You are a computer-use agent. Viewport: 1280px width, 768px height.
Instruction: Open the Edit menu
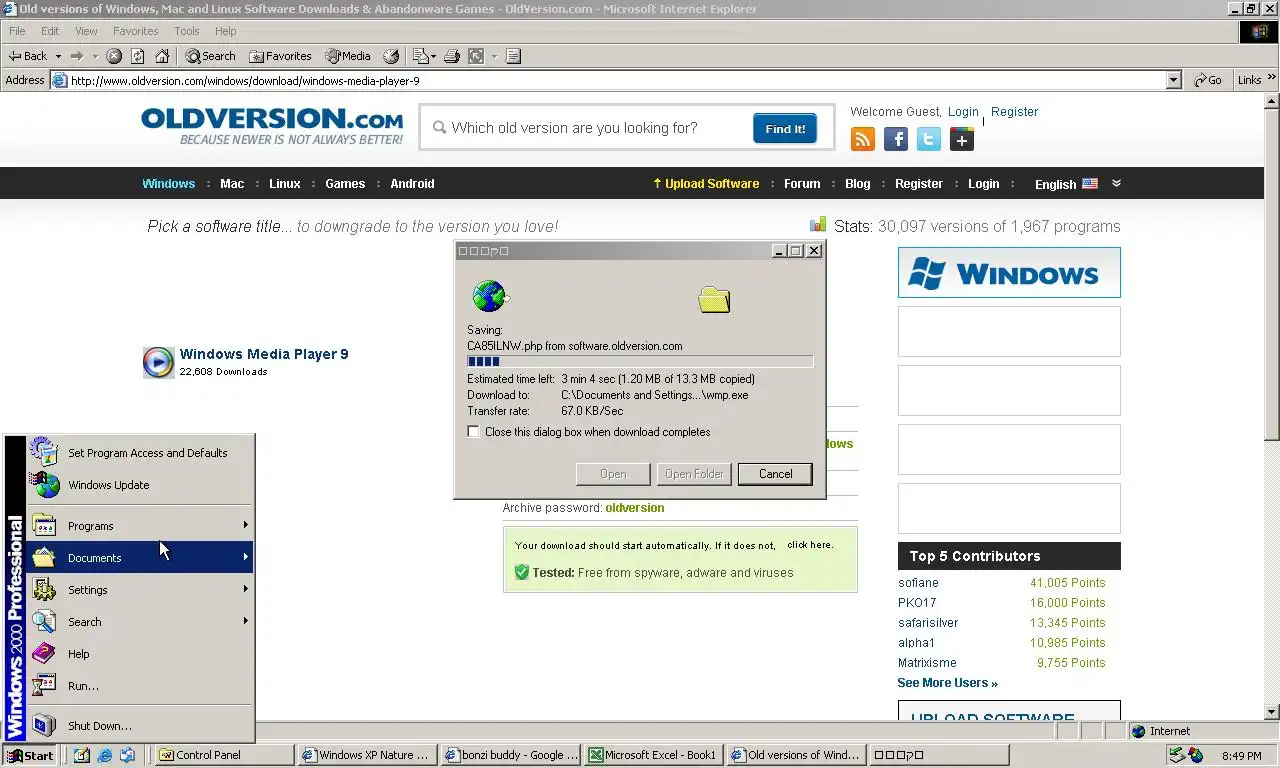(x=50, y=31)
